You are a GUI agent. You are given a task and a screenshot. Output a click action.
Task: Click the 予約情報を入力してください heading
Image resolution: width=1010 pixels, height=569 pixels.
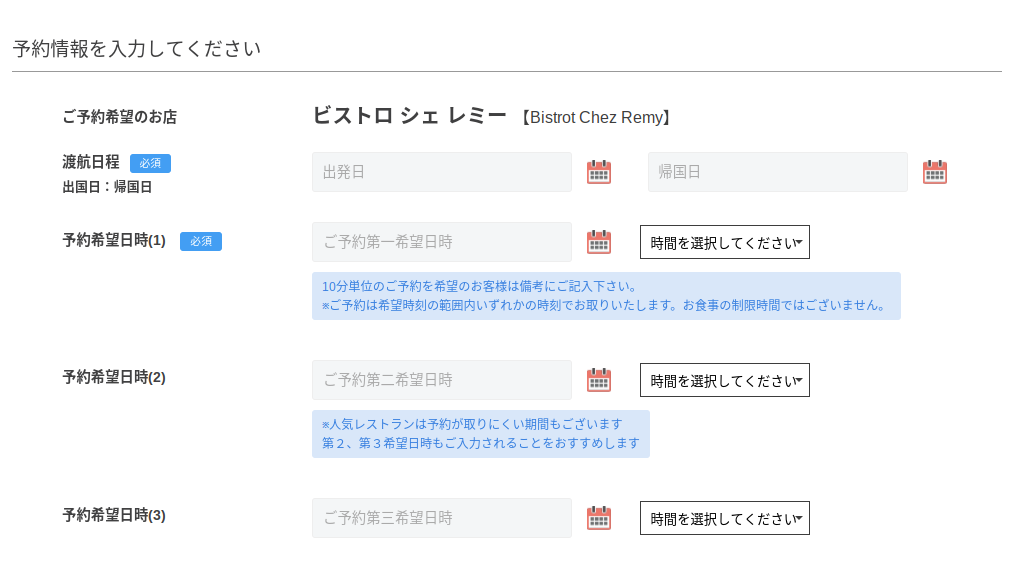point(137,48)
